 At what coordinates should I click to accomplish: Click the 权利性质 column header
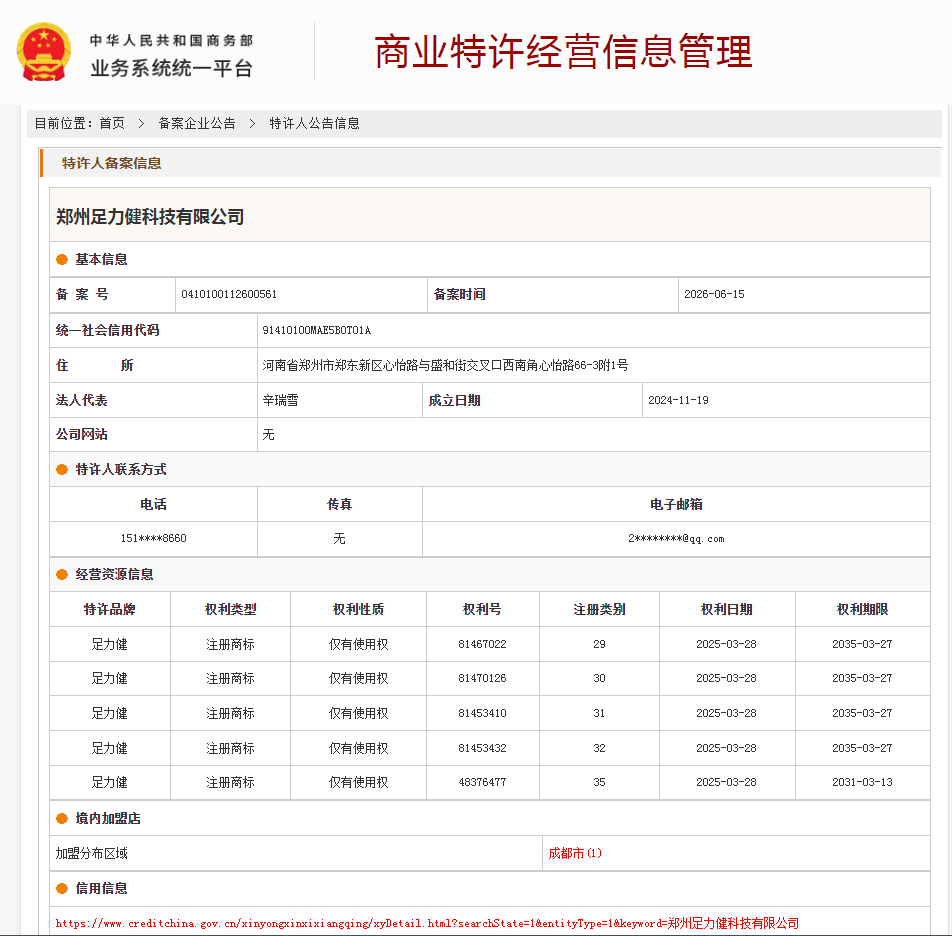[358, 609]
